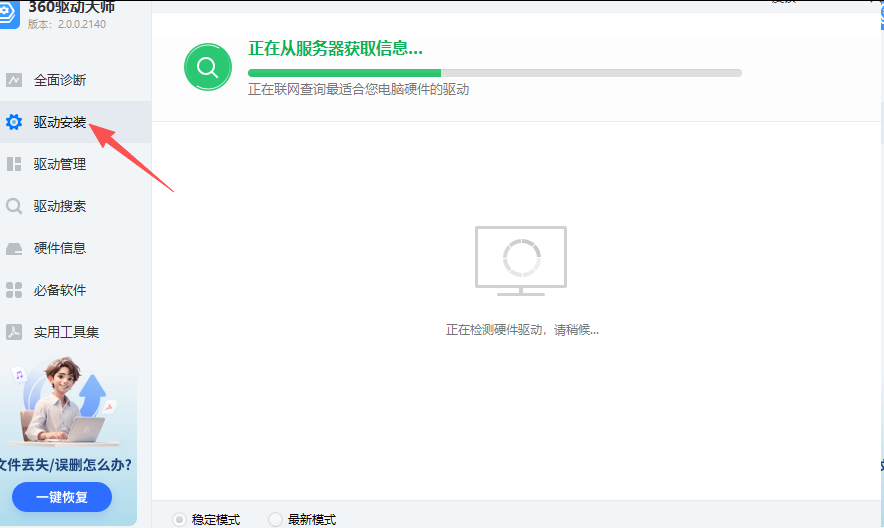Select the 驱动安装 menu item
The width and height of the screenshot is (884, 528).
click(x=76, y=122)
